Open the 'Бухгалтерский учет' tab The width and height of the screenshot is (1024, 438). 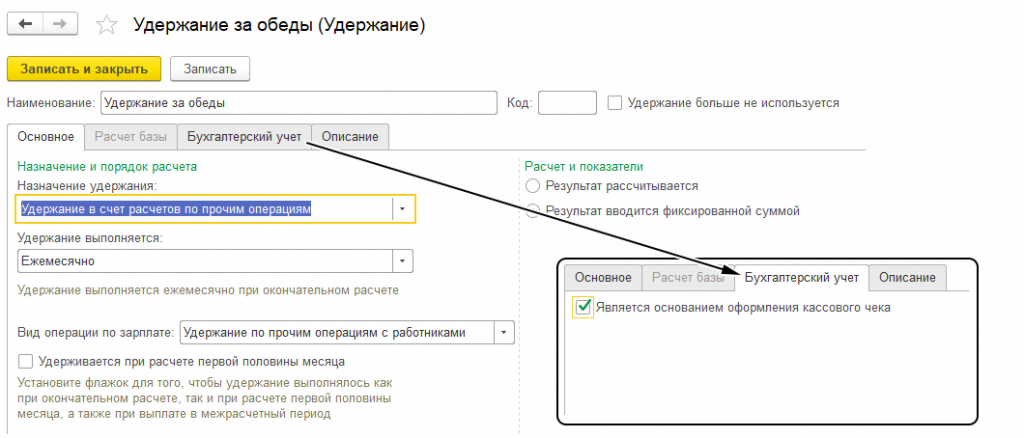[243, 136]
